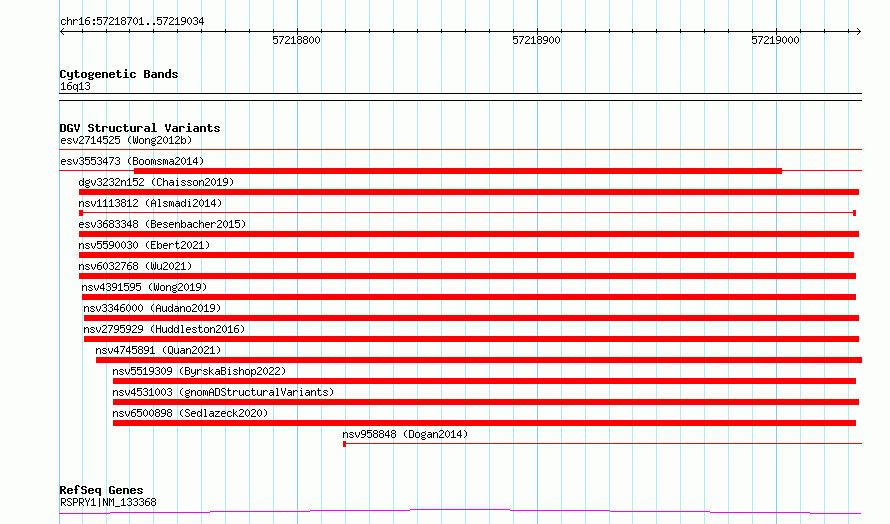The width and height of the screenshot is (890, 524).
Task: Click the red bar under nsv4391595
Action: [469, 297]
